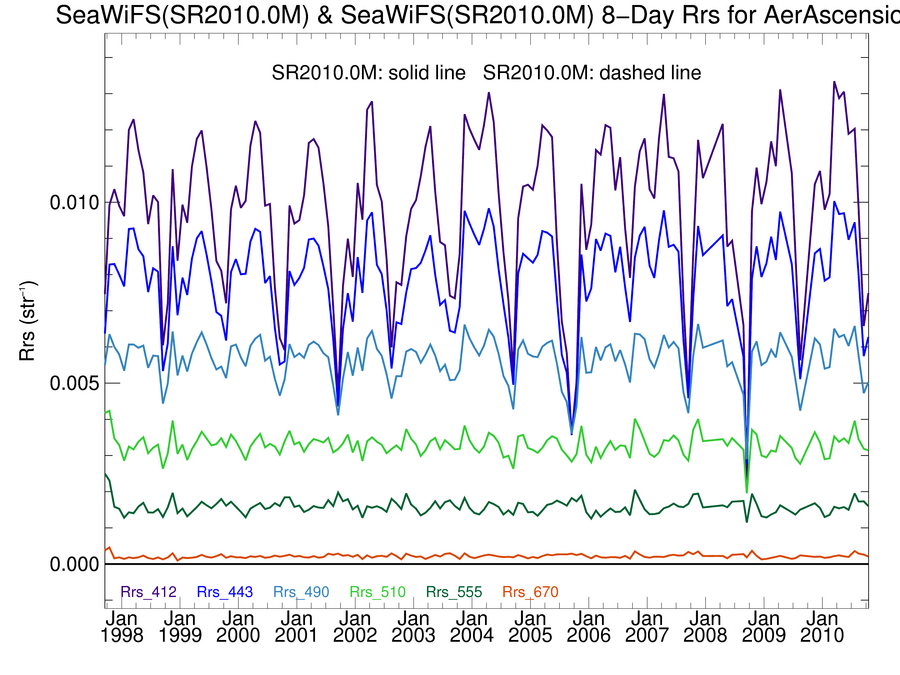This screenshot has height=675, width=900.
Task: Click the Jan 2003 x-axis label
Action: click(x=413, y=627)
